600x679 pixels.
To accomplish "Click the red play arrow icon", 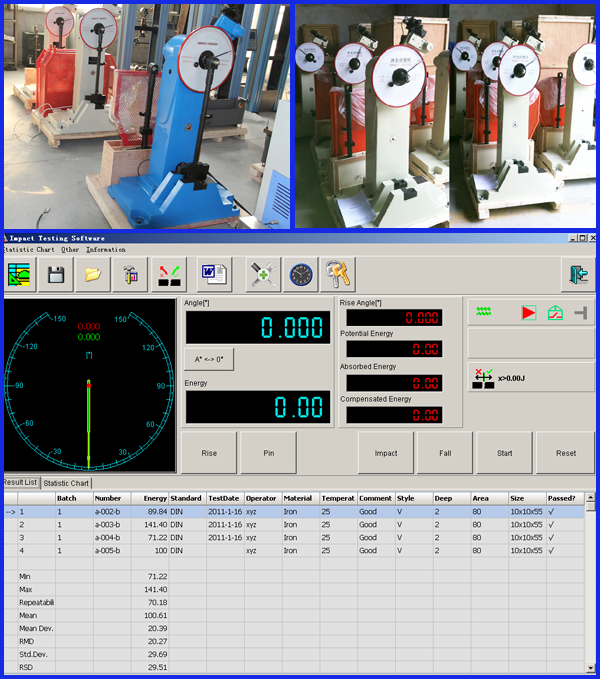I will pos(528,313).
